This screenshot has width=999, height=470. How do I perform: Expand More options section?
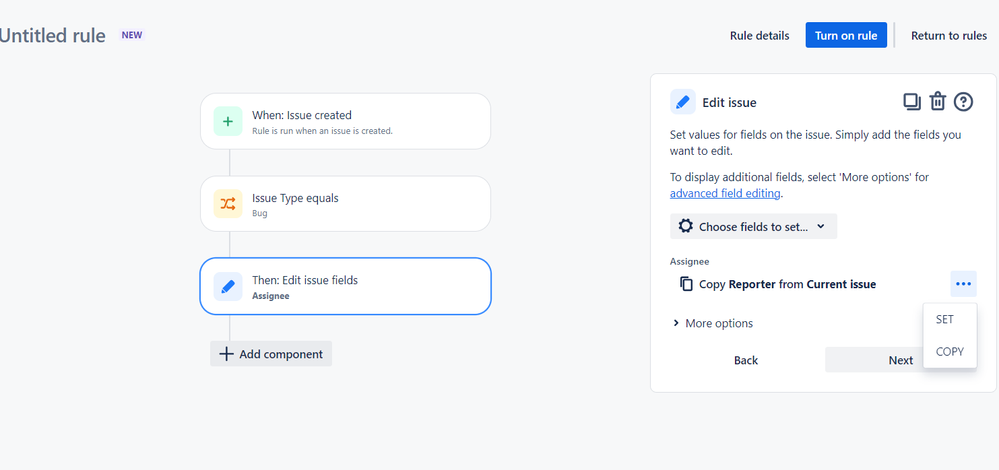tap(713, 324)
